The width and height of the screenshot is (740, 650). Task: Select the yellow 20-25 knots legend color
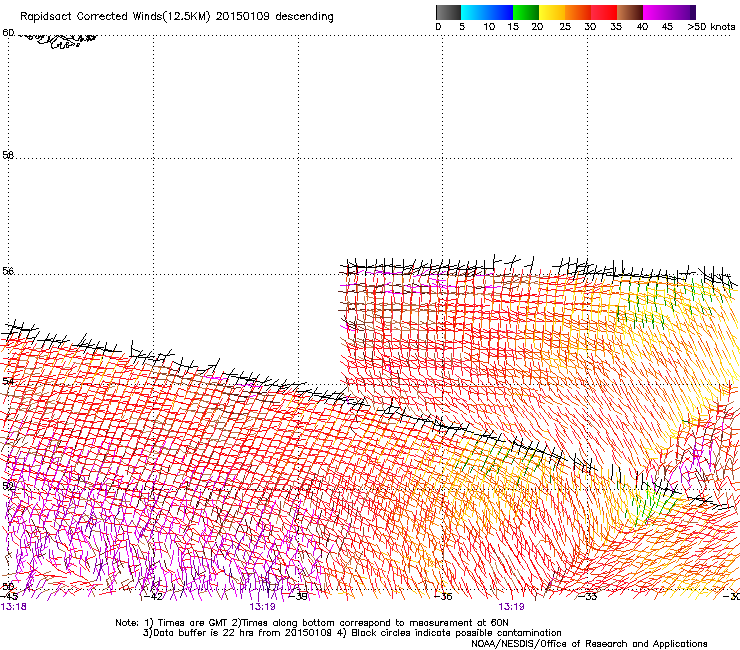click(x=552, y=12)
